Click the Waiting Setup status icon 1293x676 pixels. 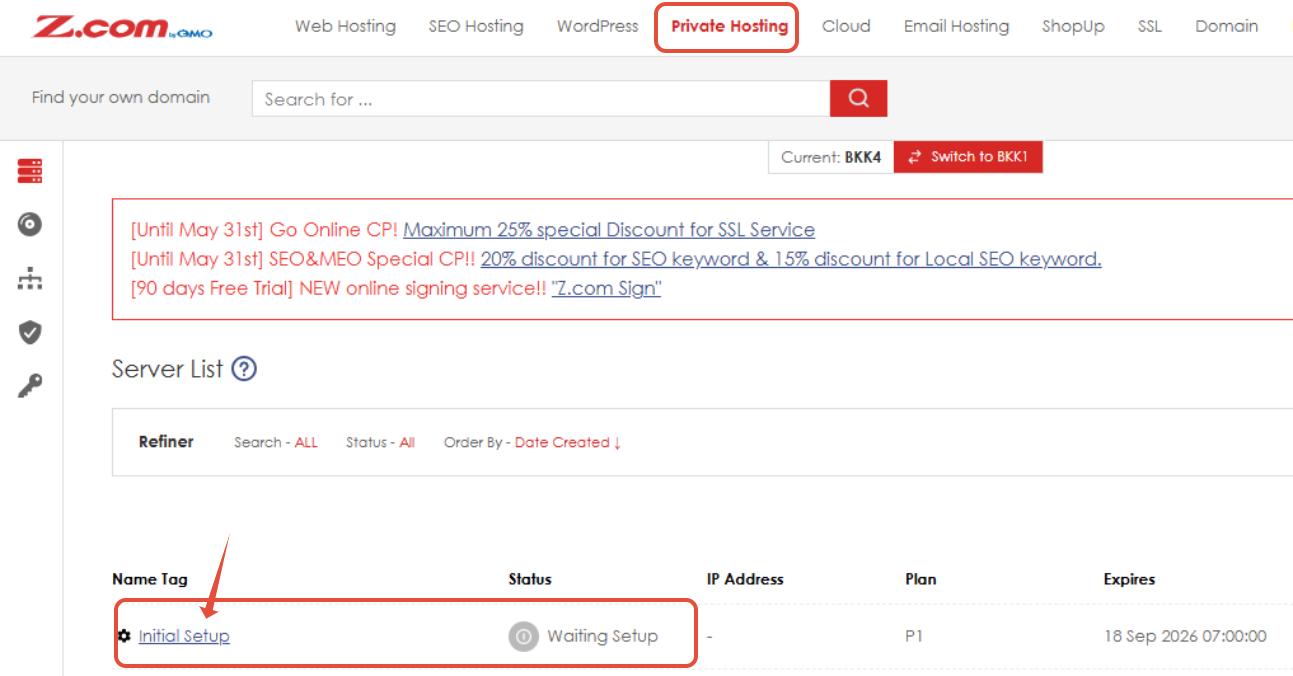click(x=523, y=636)
